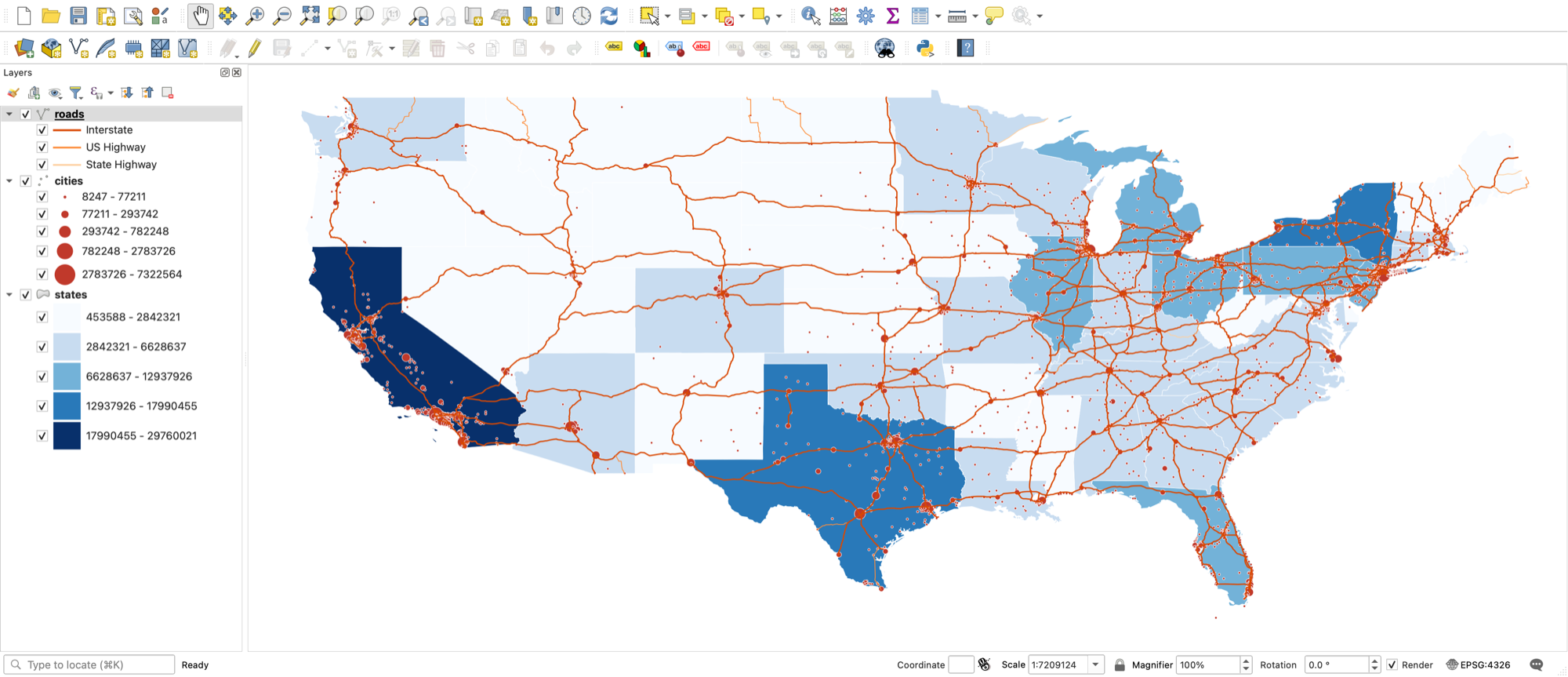
Task: Toggle visibility of the states layer
Action: tap(26, 295)
